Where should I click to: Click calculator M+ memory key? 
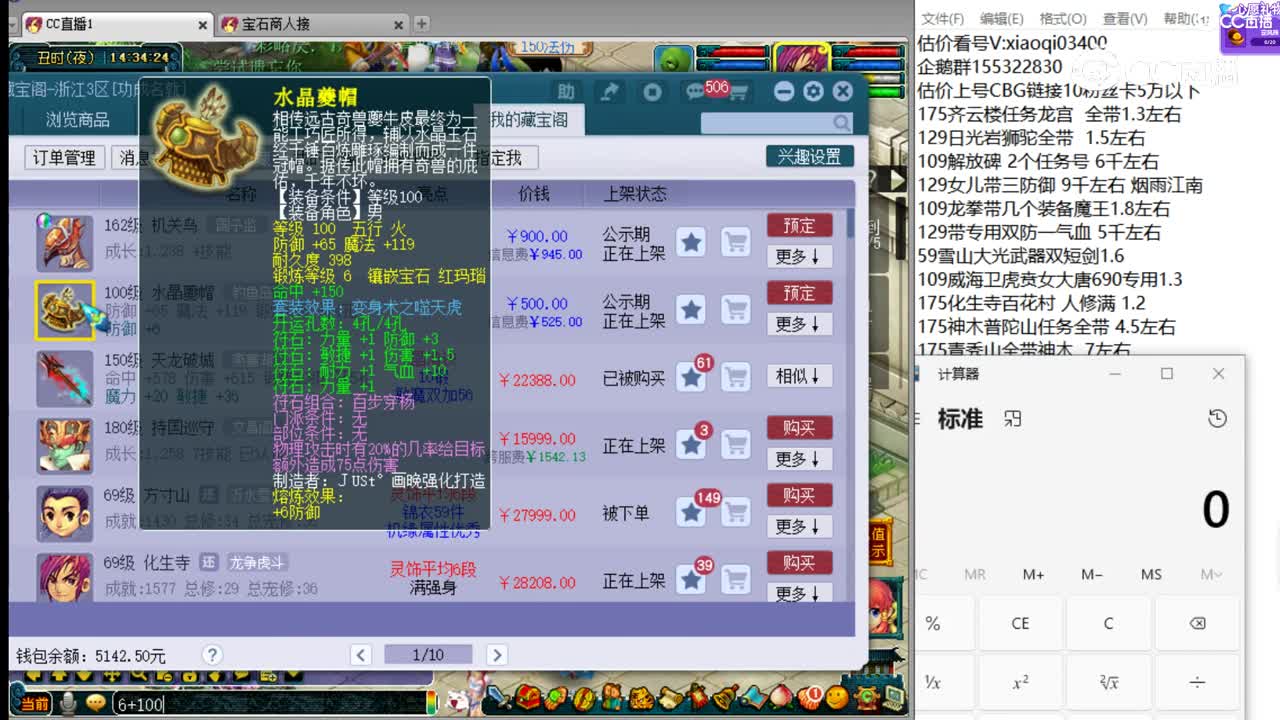1033,574
